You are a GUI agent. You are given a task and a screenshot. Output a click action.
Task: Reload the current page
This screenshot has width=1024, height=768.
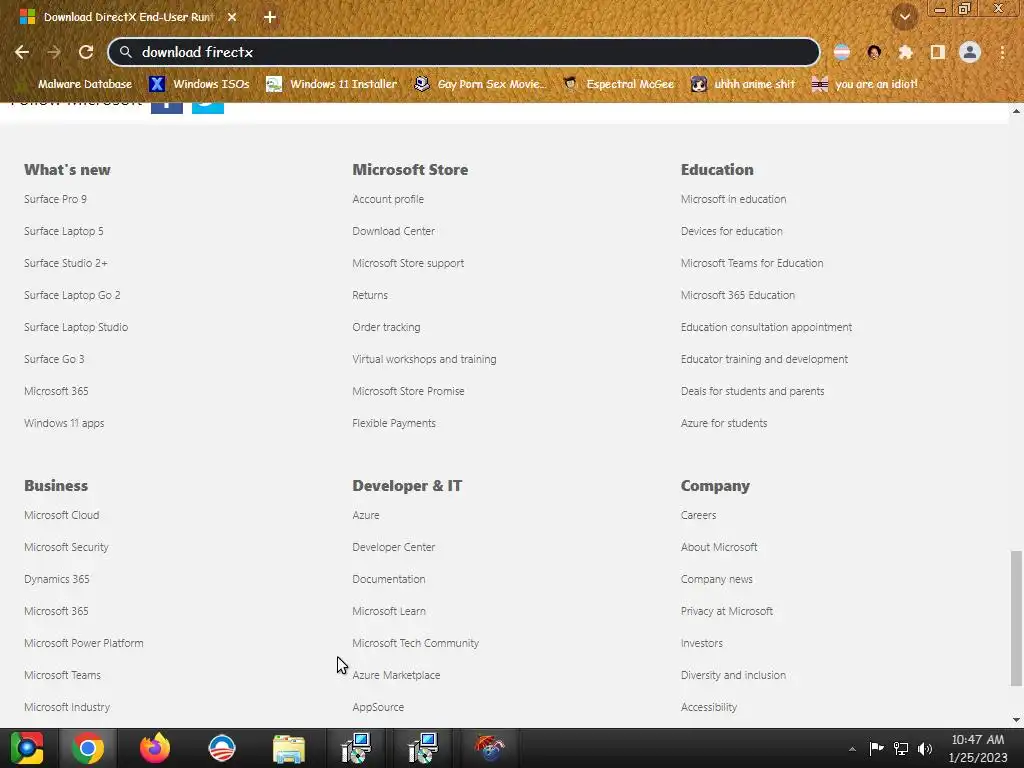[86, 52]
